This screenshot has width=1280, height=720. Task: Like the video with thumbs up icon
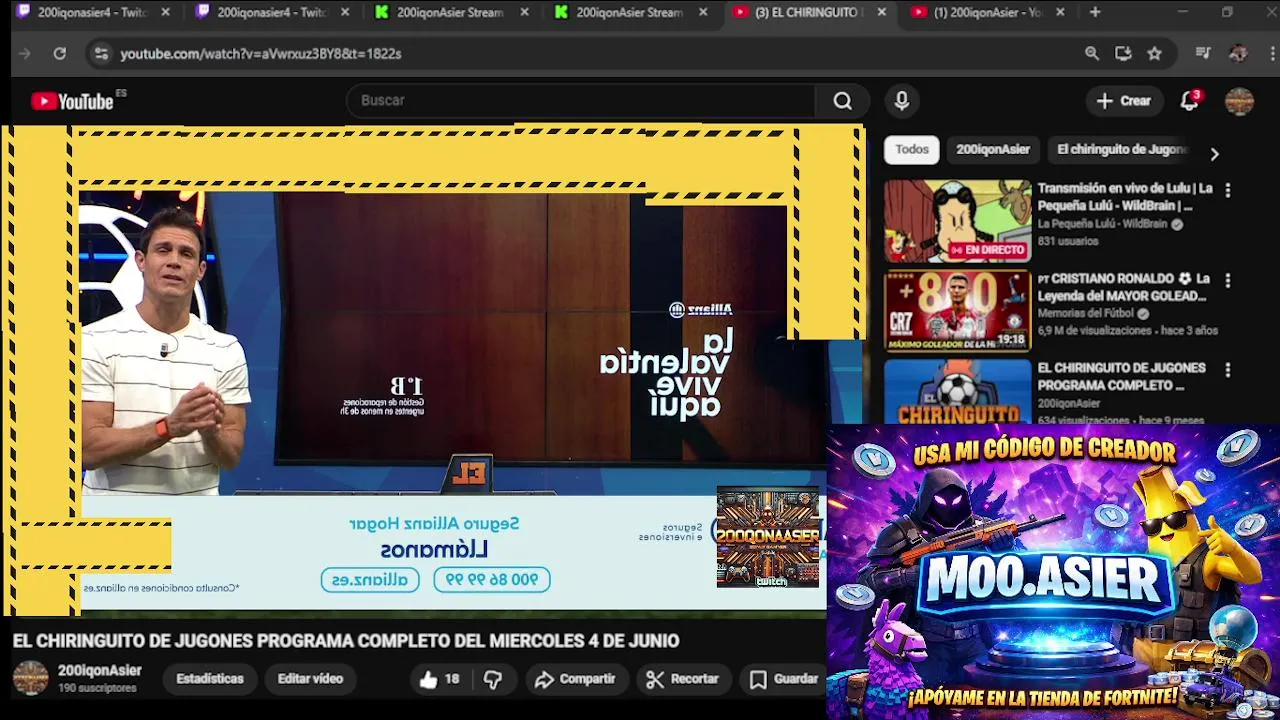(429, 680)
